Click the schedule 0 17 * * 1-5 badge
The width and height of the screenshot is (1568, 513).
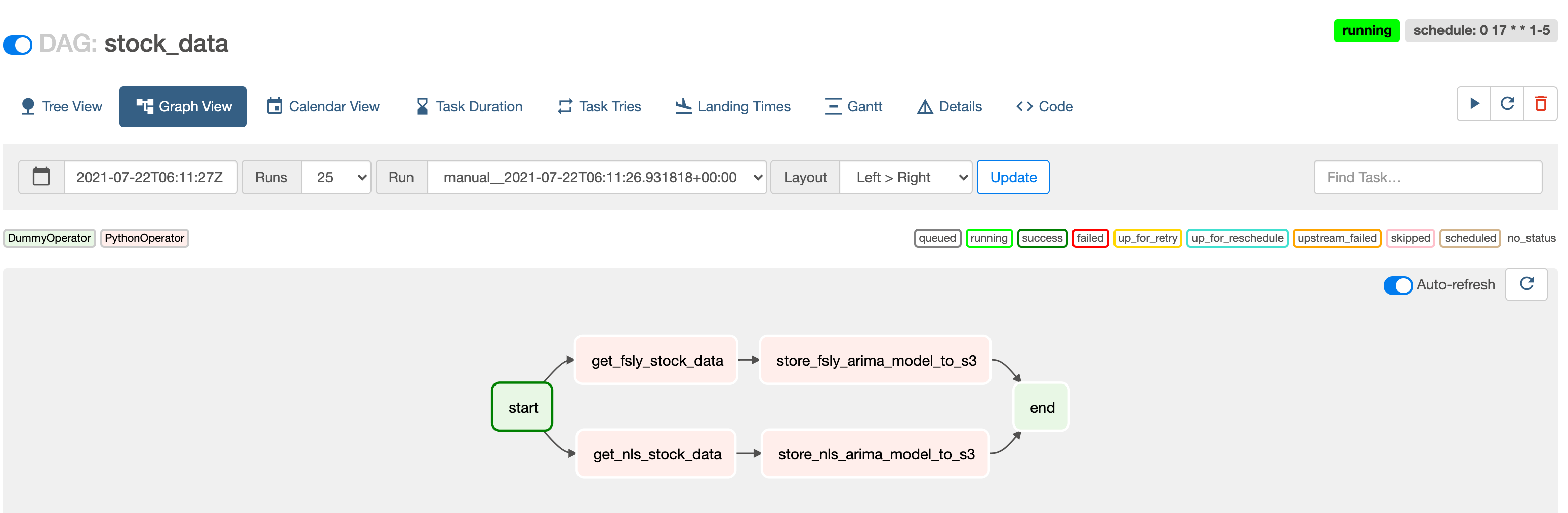click(x=1481, y=30)
